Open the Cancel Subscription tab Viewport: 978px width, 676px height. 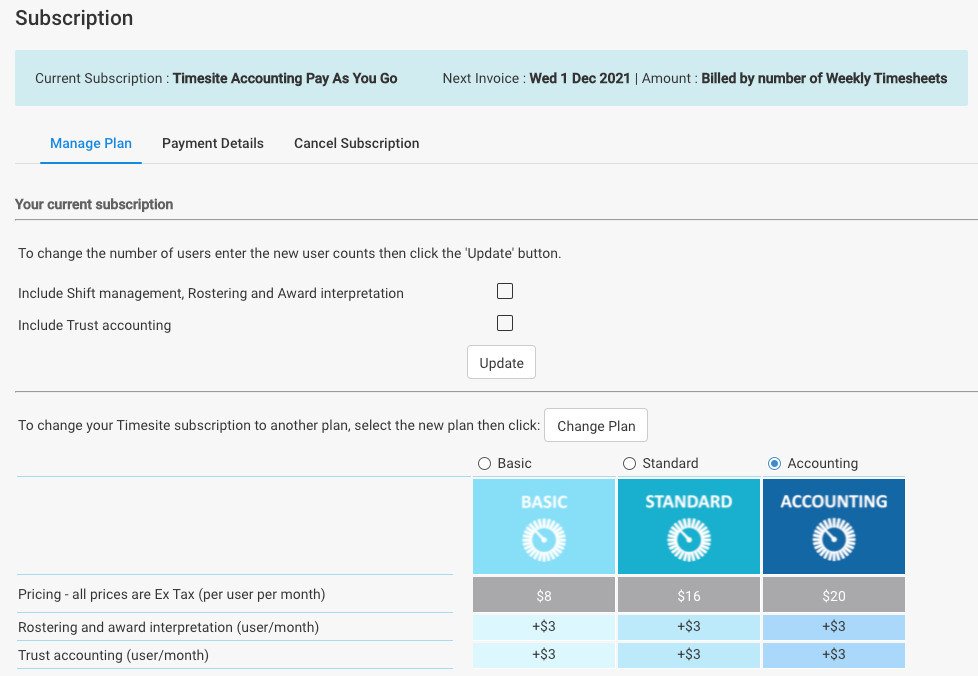(356, 143)
